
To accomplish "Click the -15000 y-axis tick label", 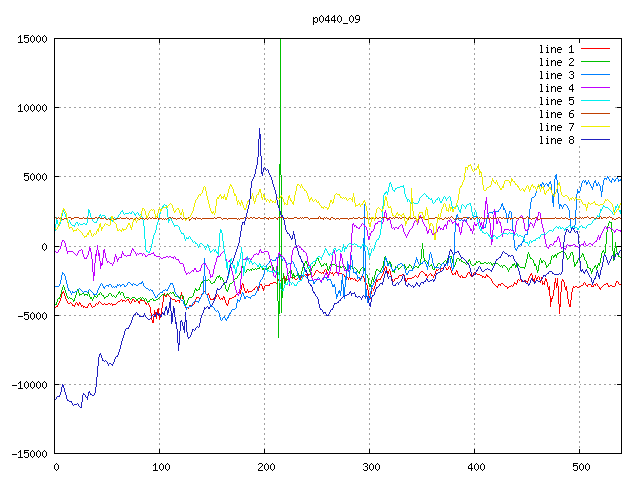I will 28,453.
